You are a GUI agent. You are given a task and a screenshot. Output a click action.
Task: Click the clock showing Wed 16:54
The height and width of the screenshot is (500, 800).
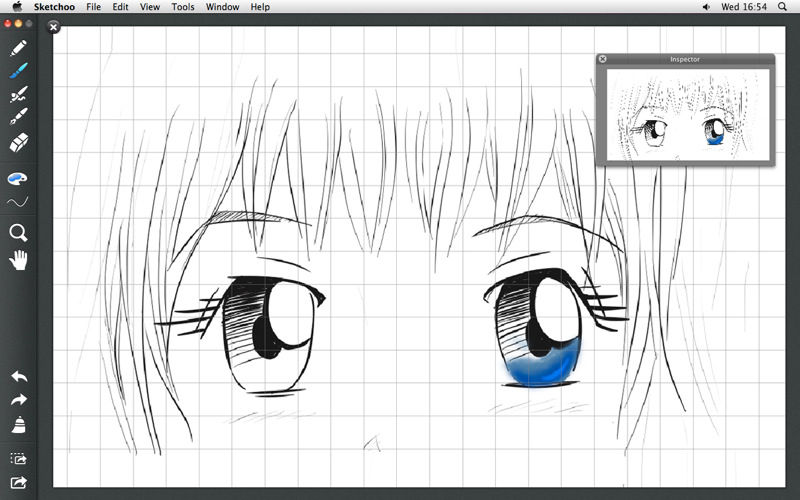(744, 7)
